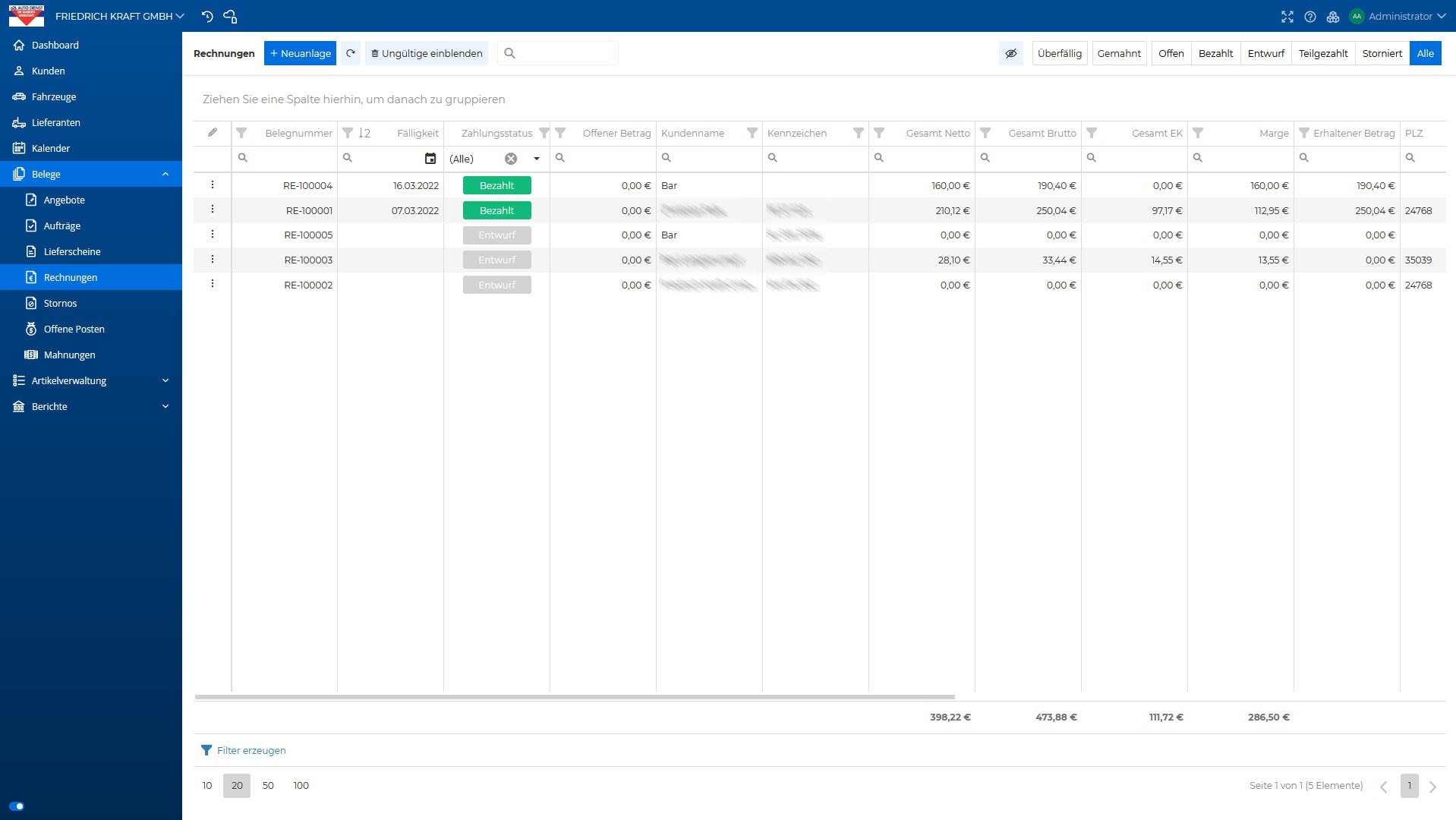Clear the Zahlungsstatus filter with X icon
The image size is (1456, 820).
[x=511, y=159]
